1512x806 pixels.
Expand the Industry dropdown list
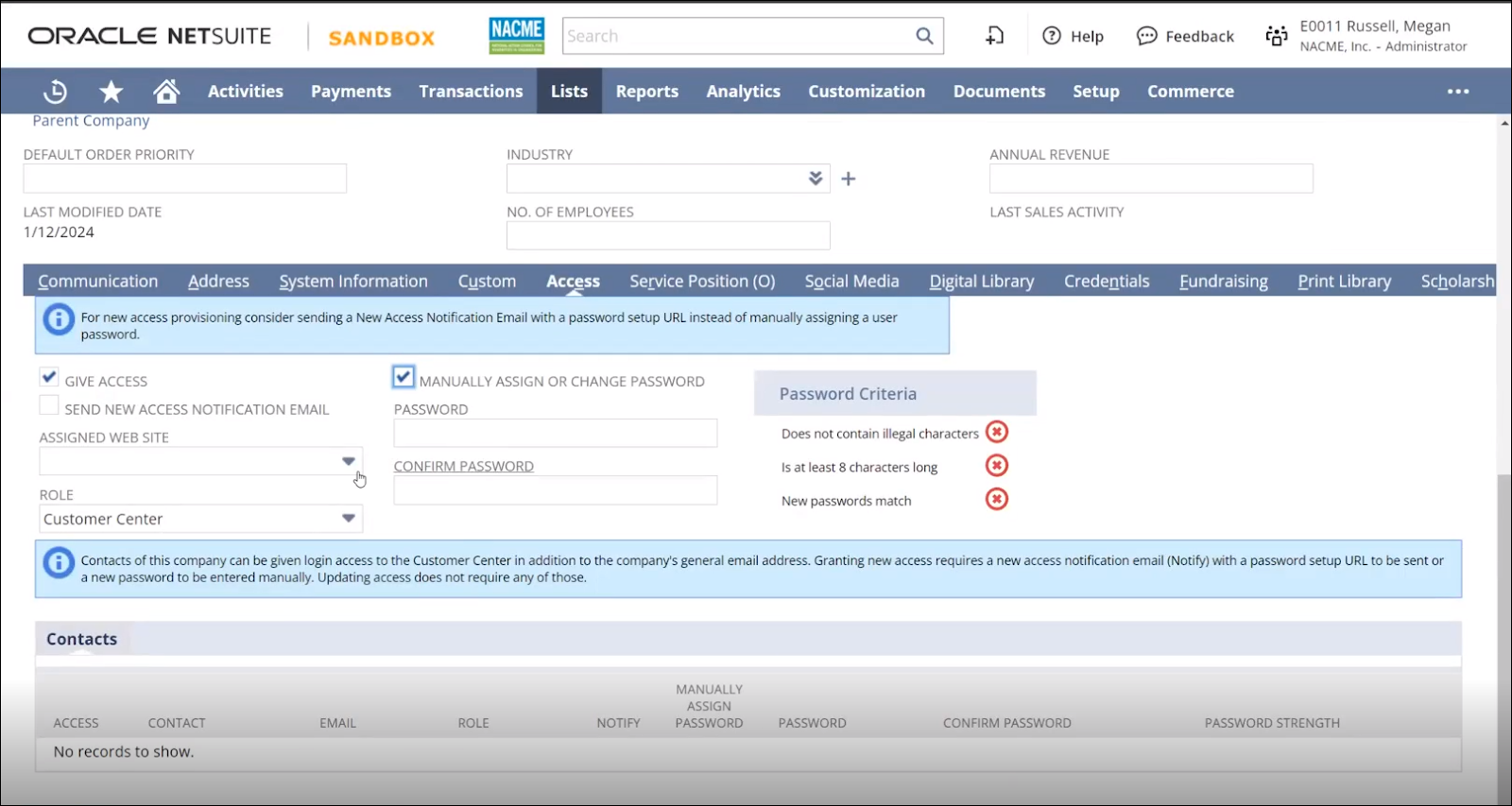816,179
